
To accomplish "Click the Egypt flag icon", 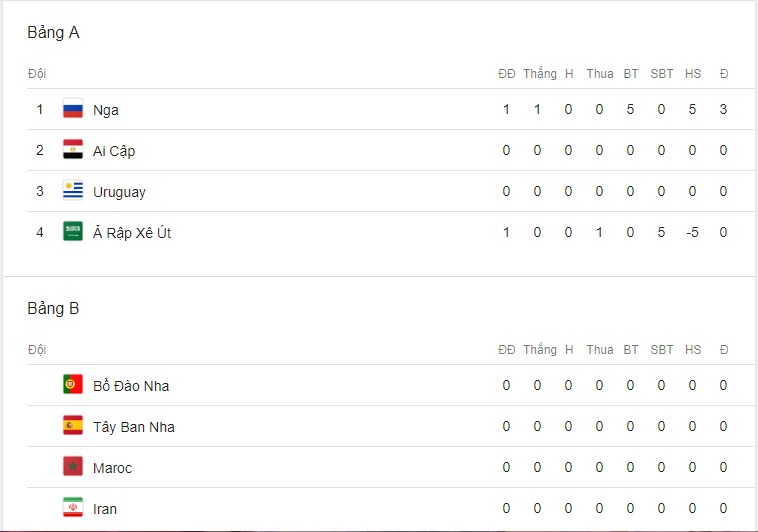I will pyautogui.click(x=73, y=149).
